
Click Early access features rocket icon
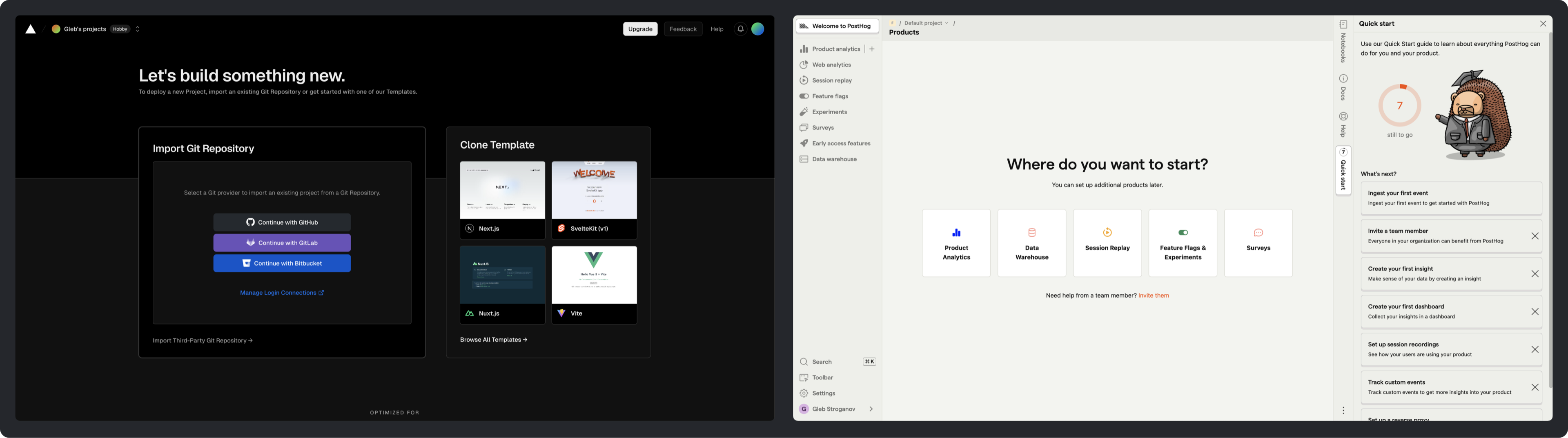point(804,144)
